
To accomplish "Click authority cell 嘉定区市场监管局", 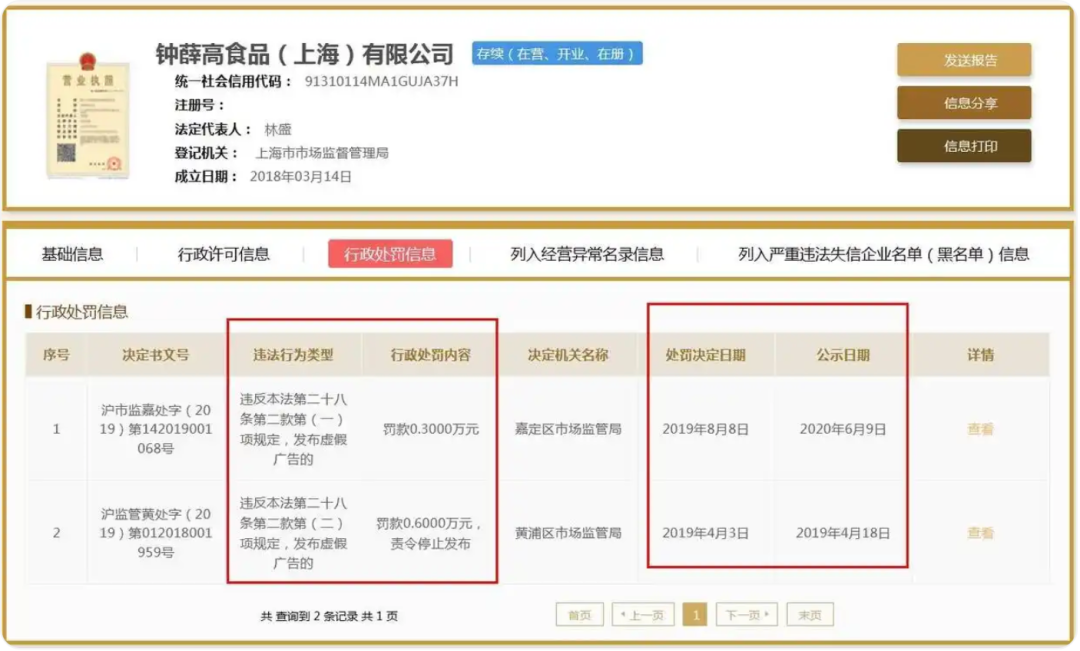I will click(x=568, y=429).
